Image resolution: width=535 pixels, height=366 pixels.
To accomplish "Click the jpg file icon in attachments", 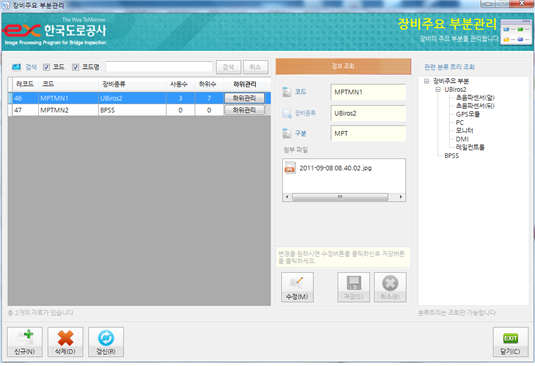I will pos(290,168).
